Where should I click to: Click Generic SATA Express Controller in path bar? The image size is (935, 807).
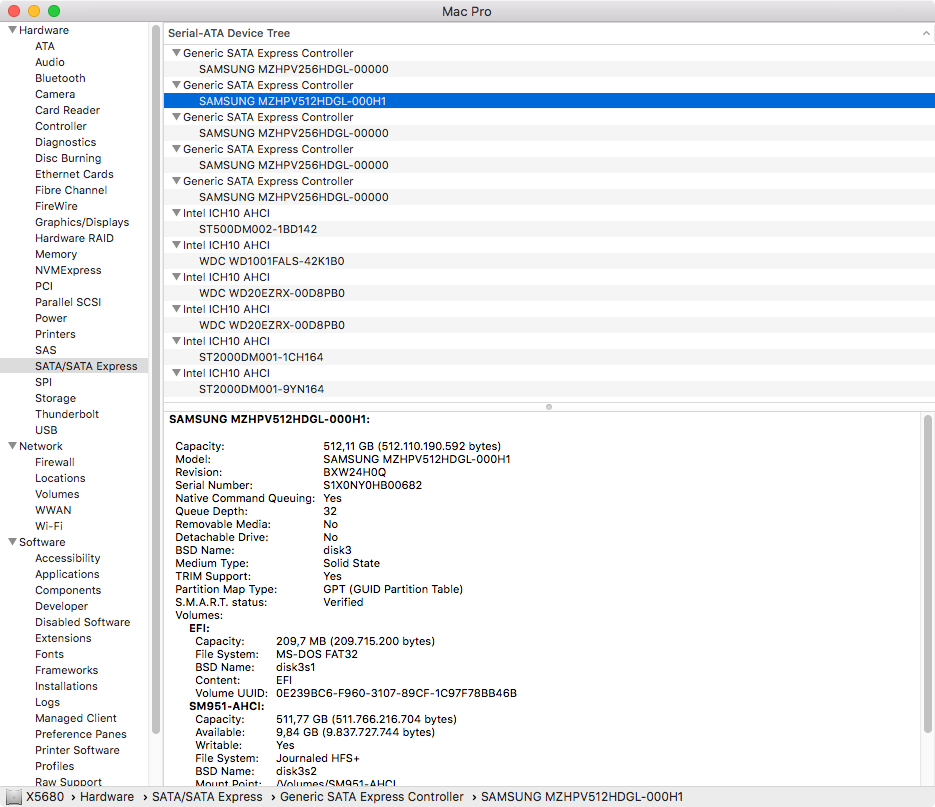(371, 797)
